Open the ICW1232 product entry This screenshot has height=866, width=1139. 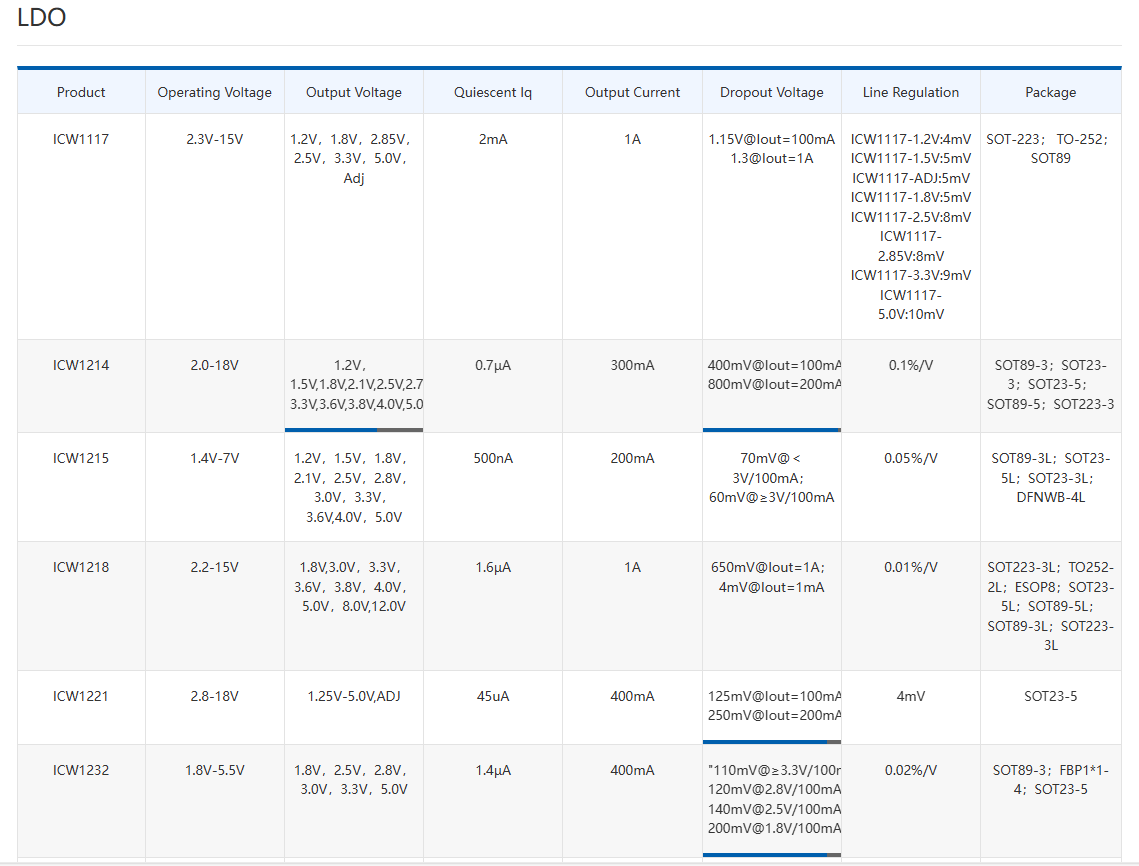(x=81, y=770)
